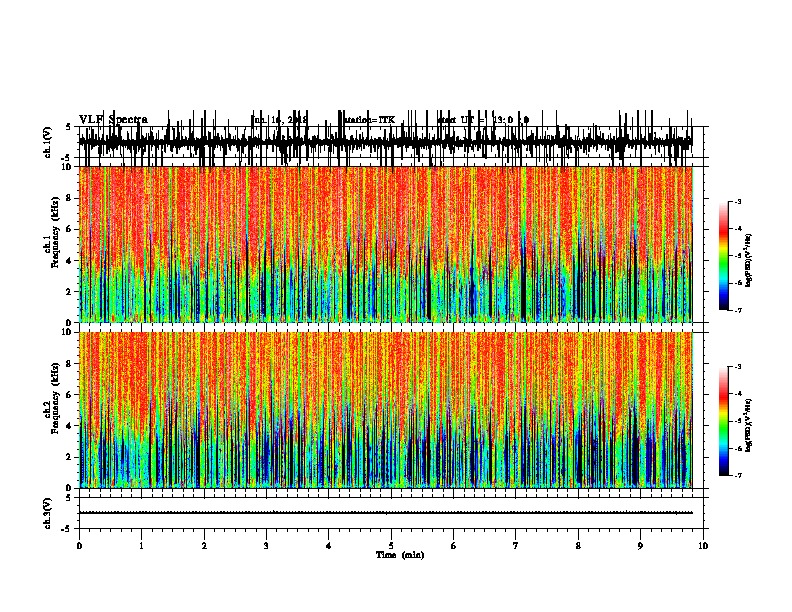Viewport: 792px width, 612px height.
Task: Click the recording date in the header
Action: (x=279, y=120)
